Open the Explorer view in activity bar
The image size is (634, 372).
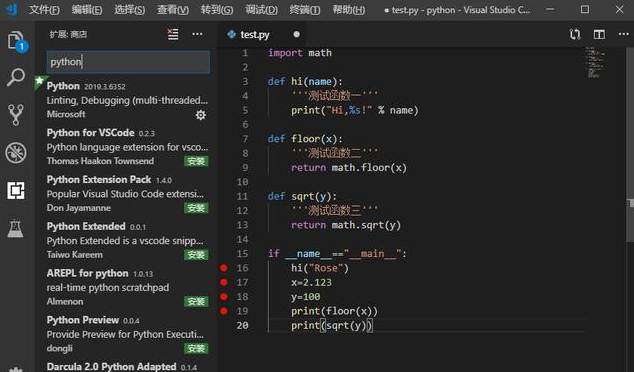[17, 41]
